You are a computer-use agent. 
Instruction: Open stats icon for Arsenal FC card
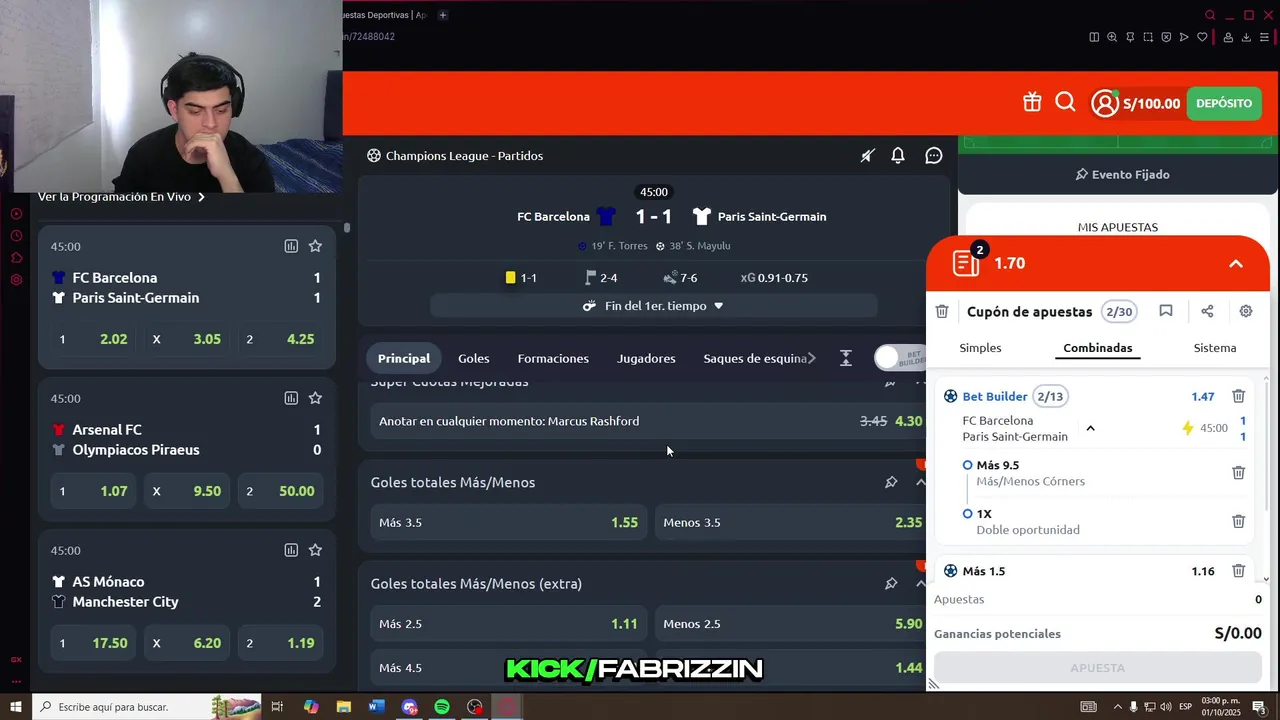pos(291,398)
